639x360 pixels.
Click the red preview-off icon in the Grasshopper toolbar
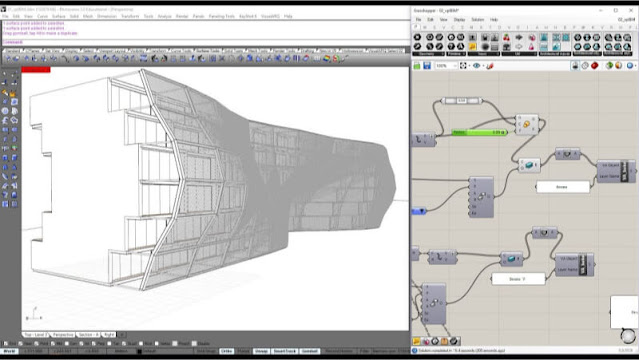(595, 66)
